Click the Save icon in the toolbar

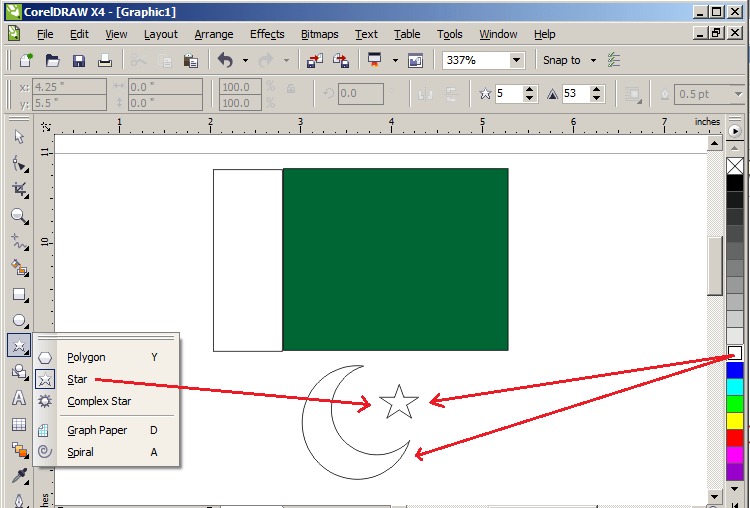[78, 61]
